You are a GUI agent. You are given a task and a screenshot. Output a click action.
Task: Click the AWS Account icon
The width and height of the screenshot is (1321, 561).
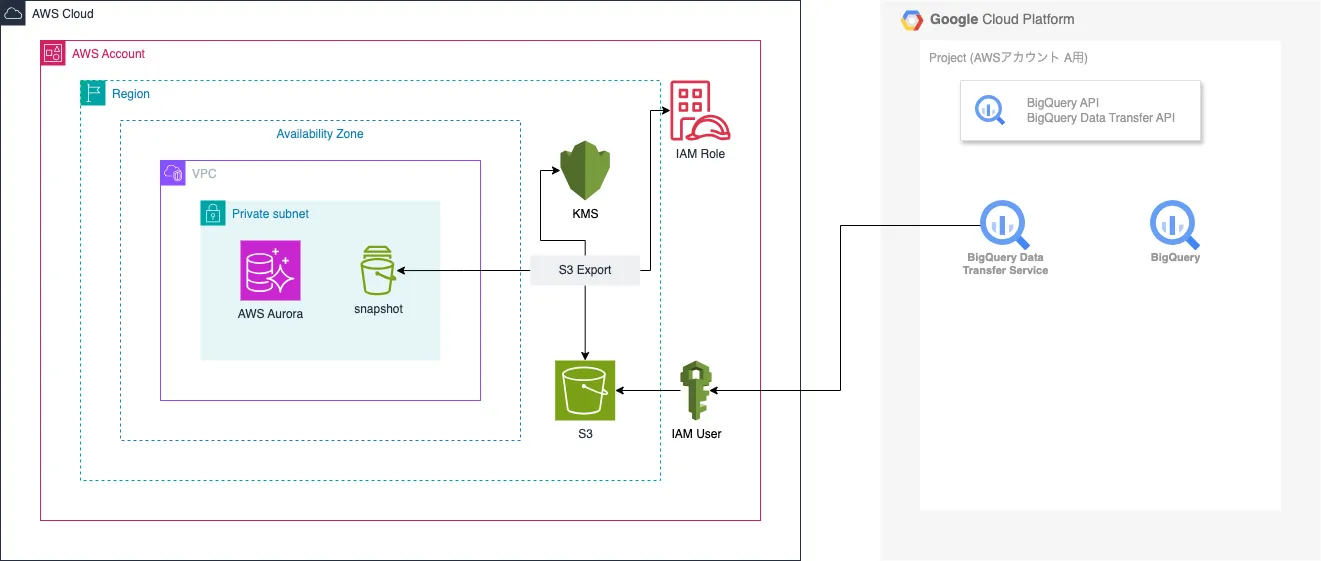[52, 53]
